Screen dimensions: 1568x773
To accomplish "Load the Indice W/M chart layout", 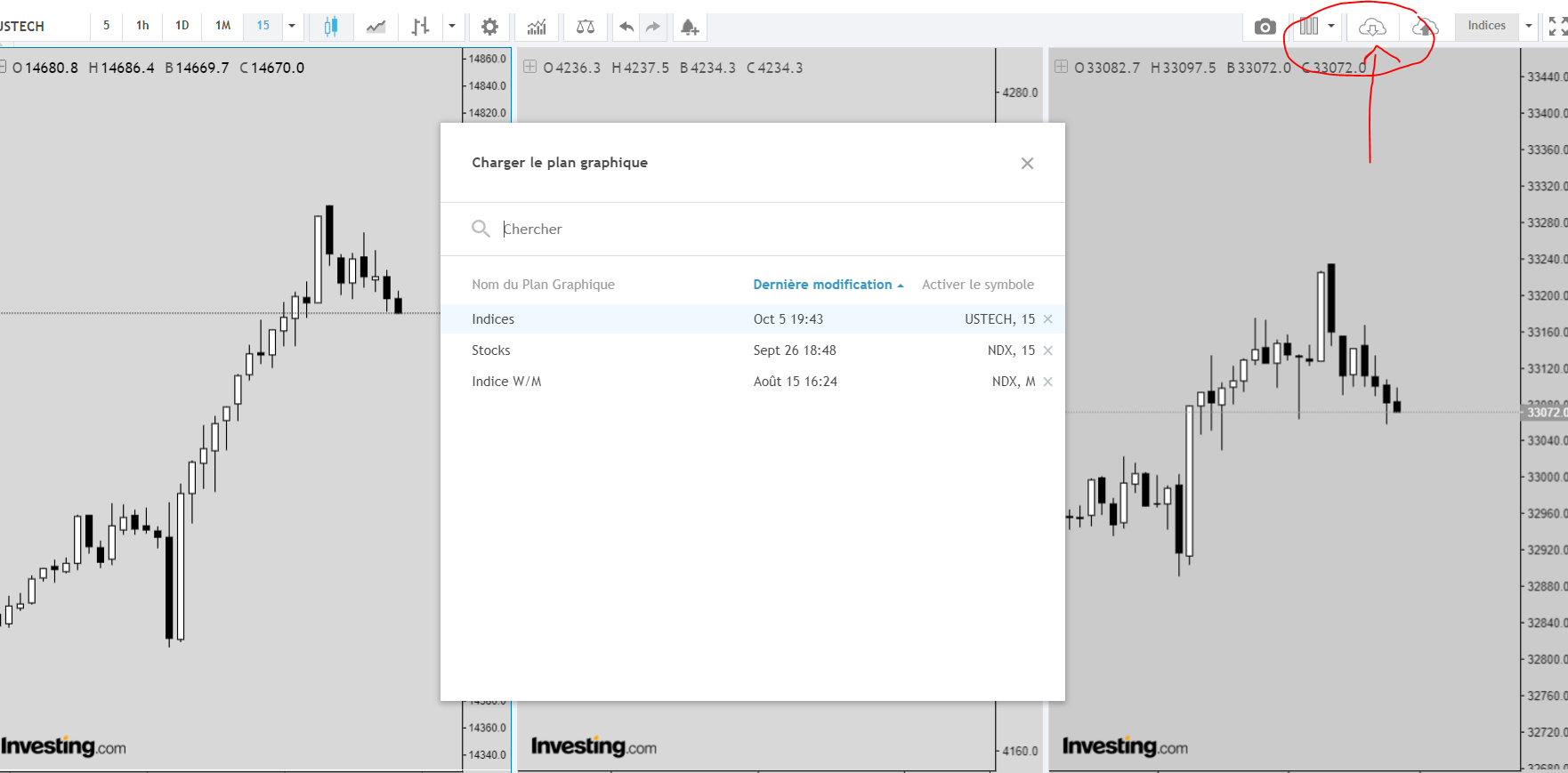I will point(506,382).
